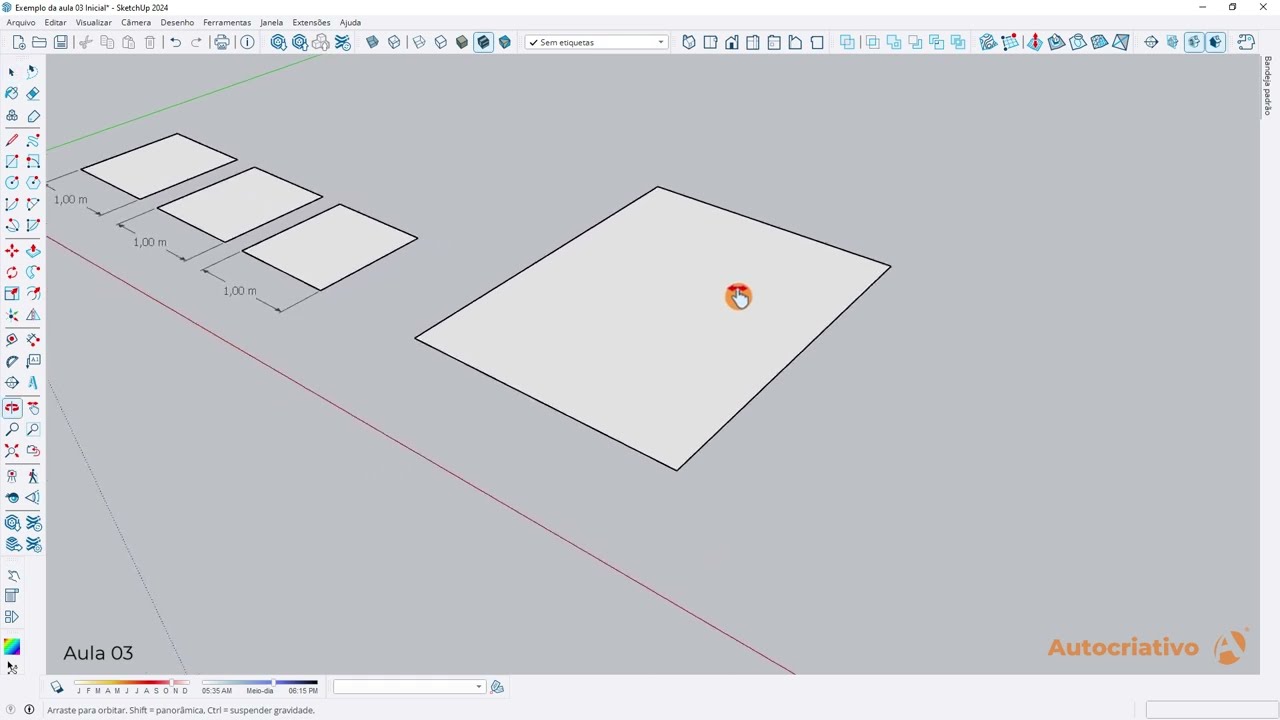Open the Janela menu
The image size is (1280, 720).
[x=271, y=22]
